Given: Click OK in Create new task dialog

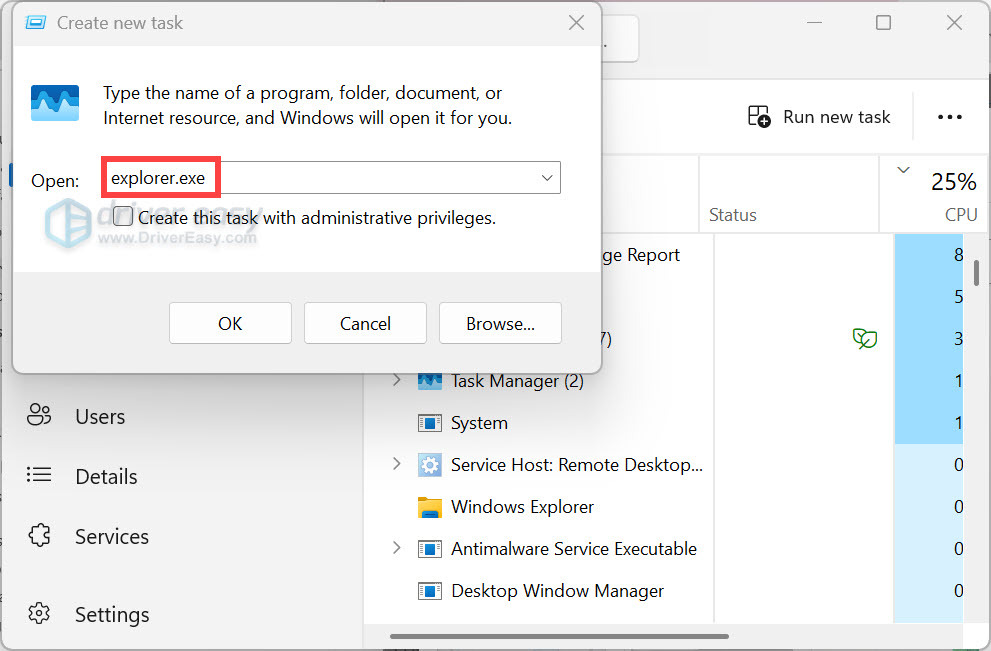Looking at the screenshot, I should click(x=230, y=323).
